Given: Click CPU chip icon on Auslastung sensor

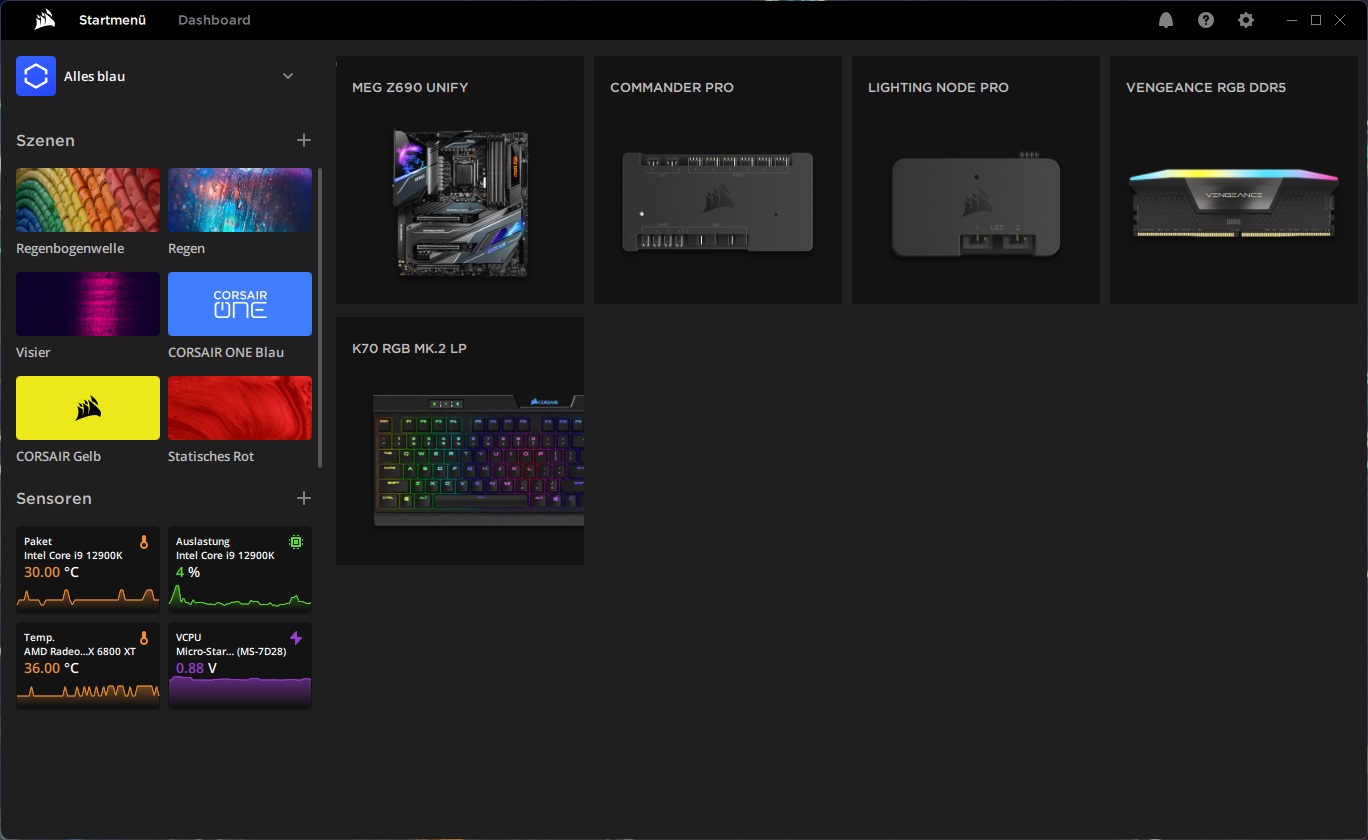Looking at the screenshot, I should (x=296, y=542).
